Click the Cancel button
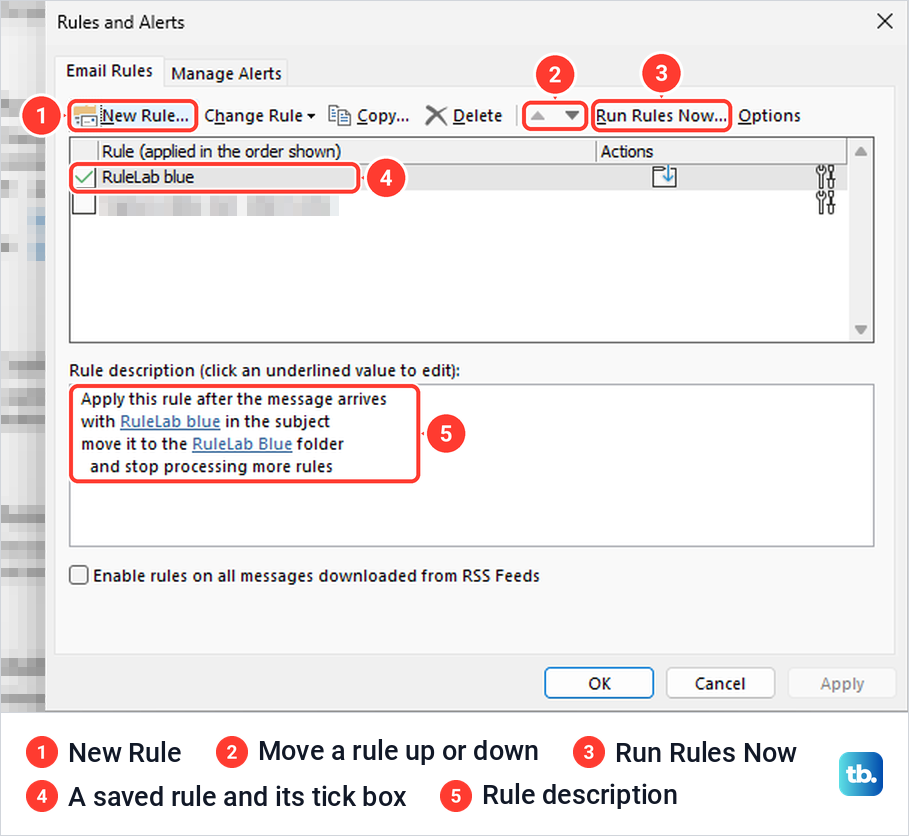The width and height of the screenshot is (909, 836). (720, 684)
